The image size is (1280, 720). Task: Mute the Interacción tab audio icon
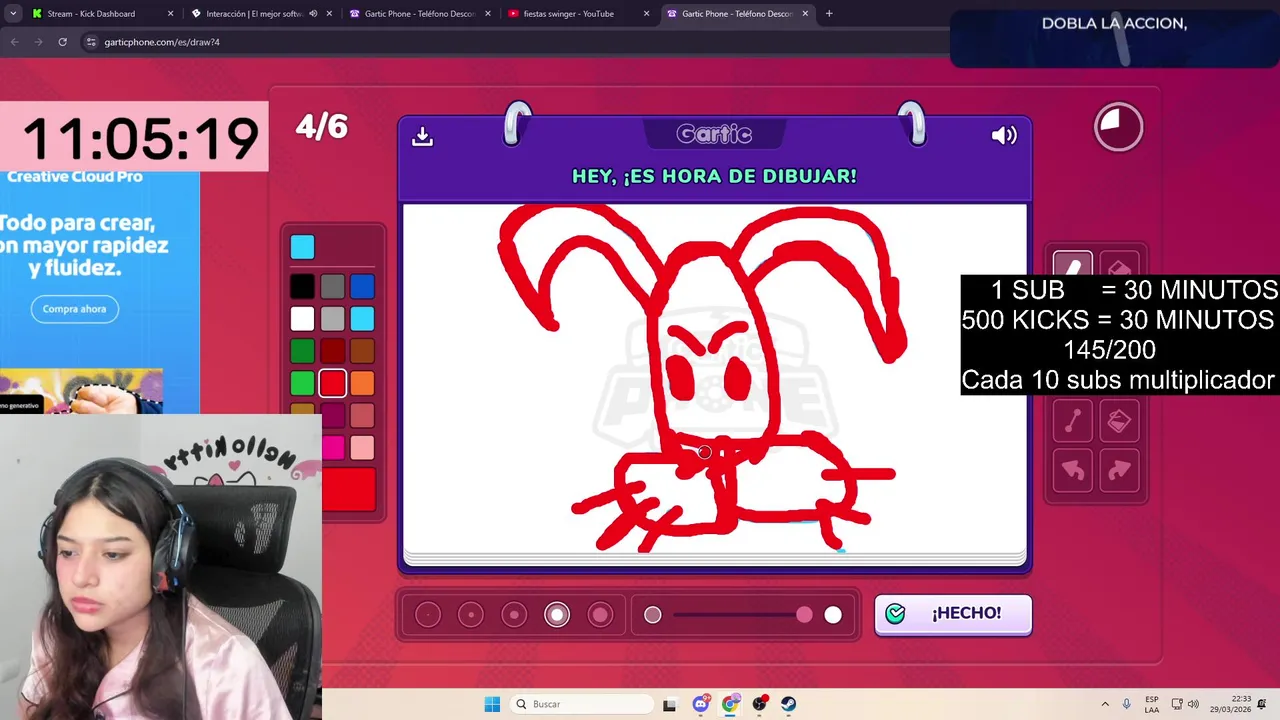(313, 14)
